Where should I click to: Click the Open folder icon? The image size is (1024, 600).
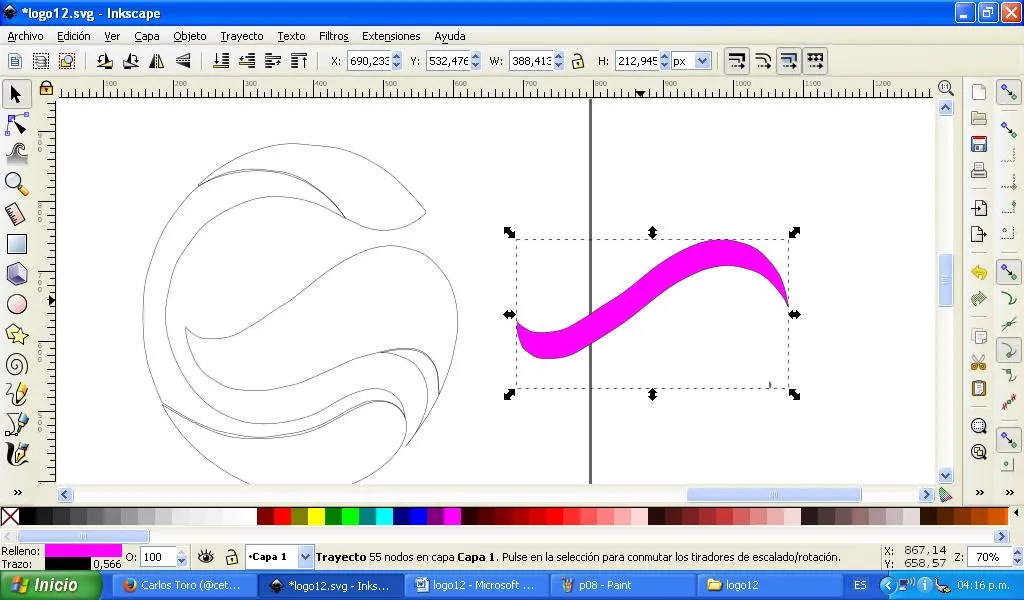tap(978, 118)
